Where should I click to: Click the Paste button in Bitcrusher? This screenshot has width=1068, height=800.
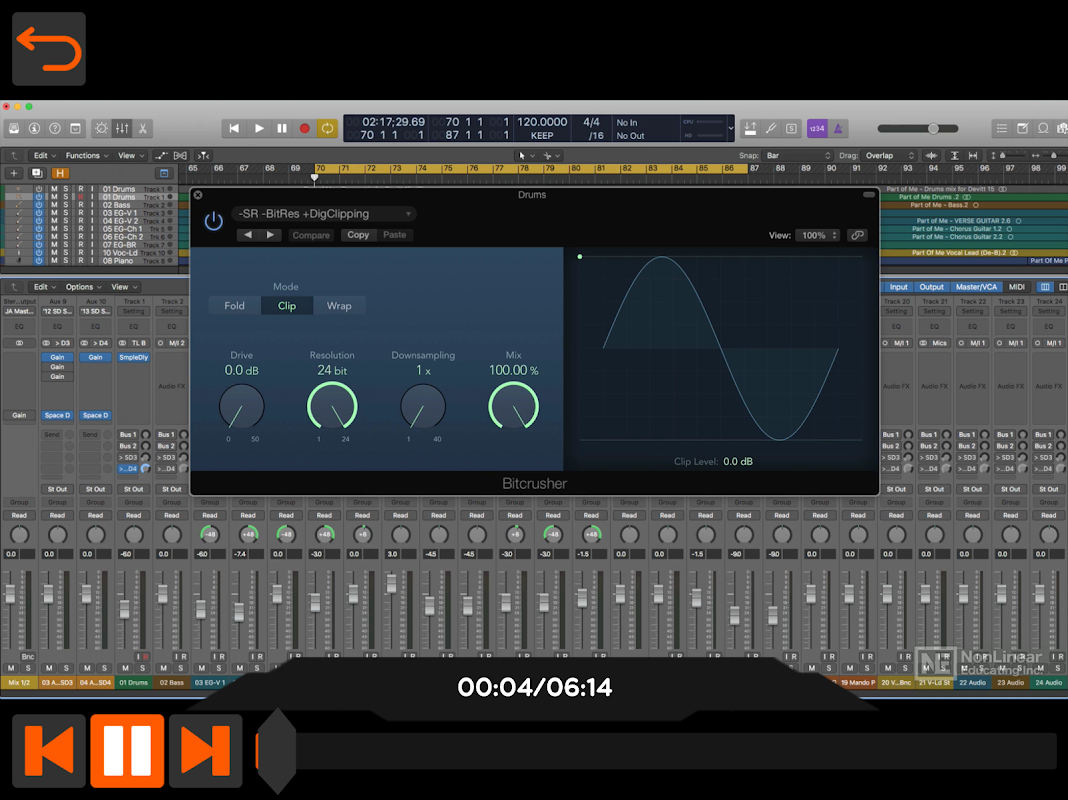[394, 235]
